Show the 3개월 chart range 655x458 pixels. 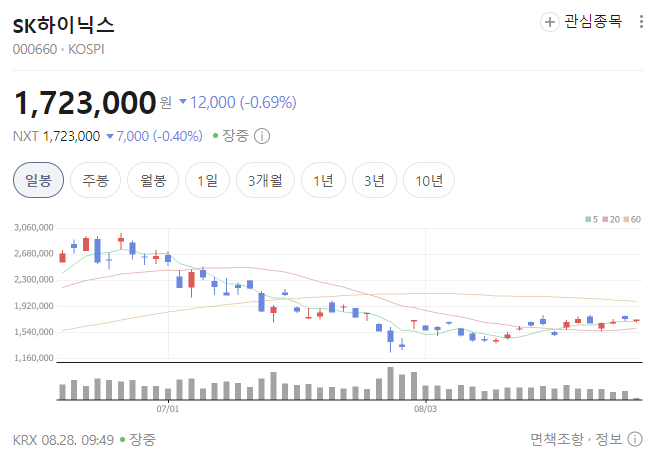pyautogui.click(x=265, y=180)
